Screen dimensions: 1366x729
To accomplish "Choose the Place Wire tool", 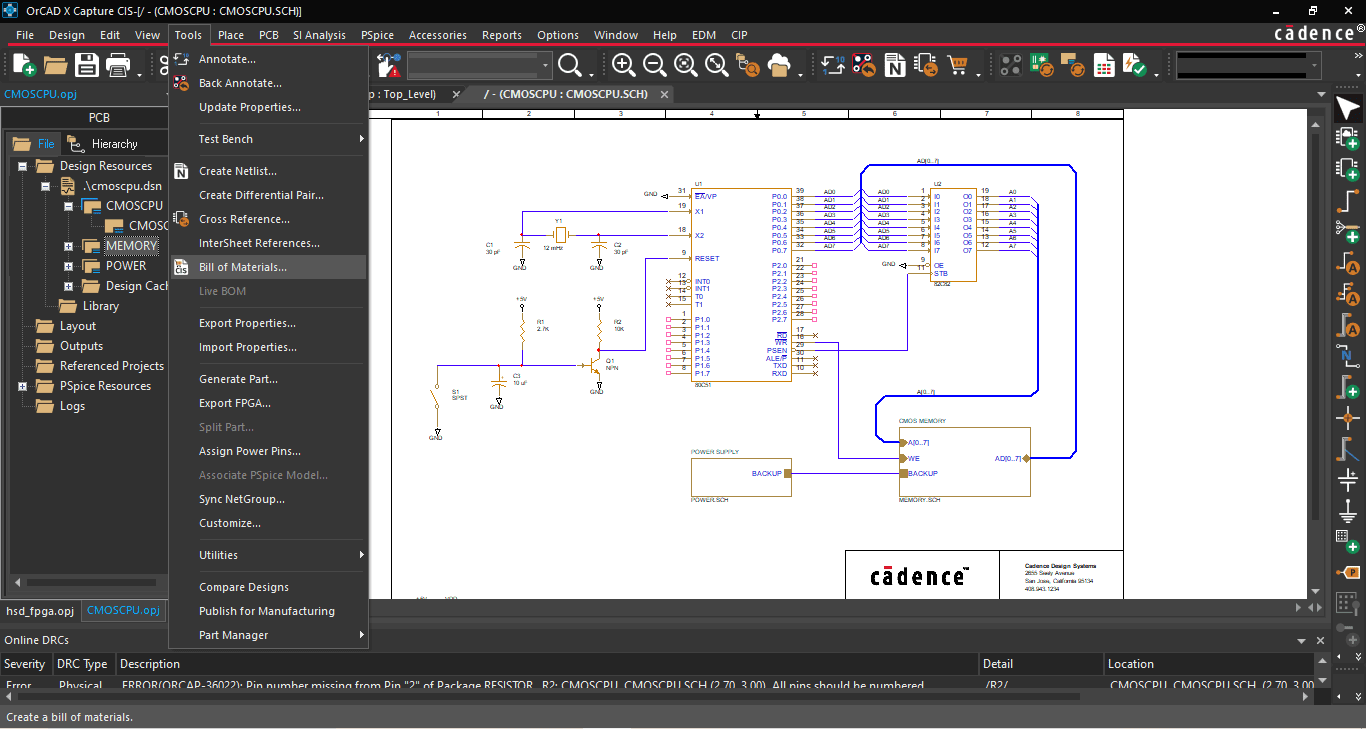I will [1348, 199].
